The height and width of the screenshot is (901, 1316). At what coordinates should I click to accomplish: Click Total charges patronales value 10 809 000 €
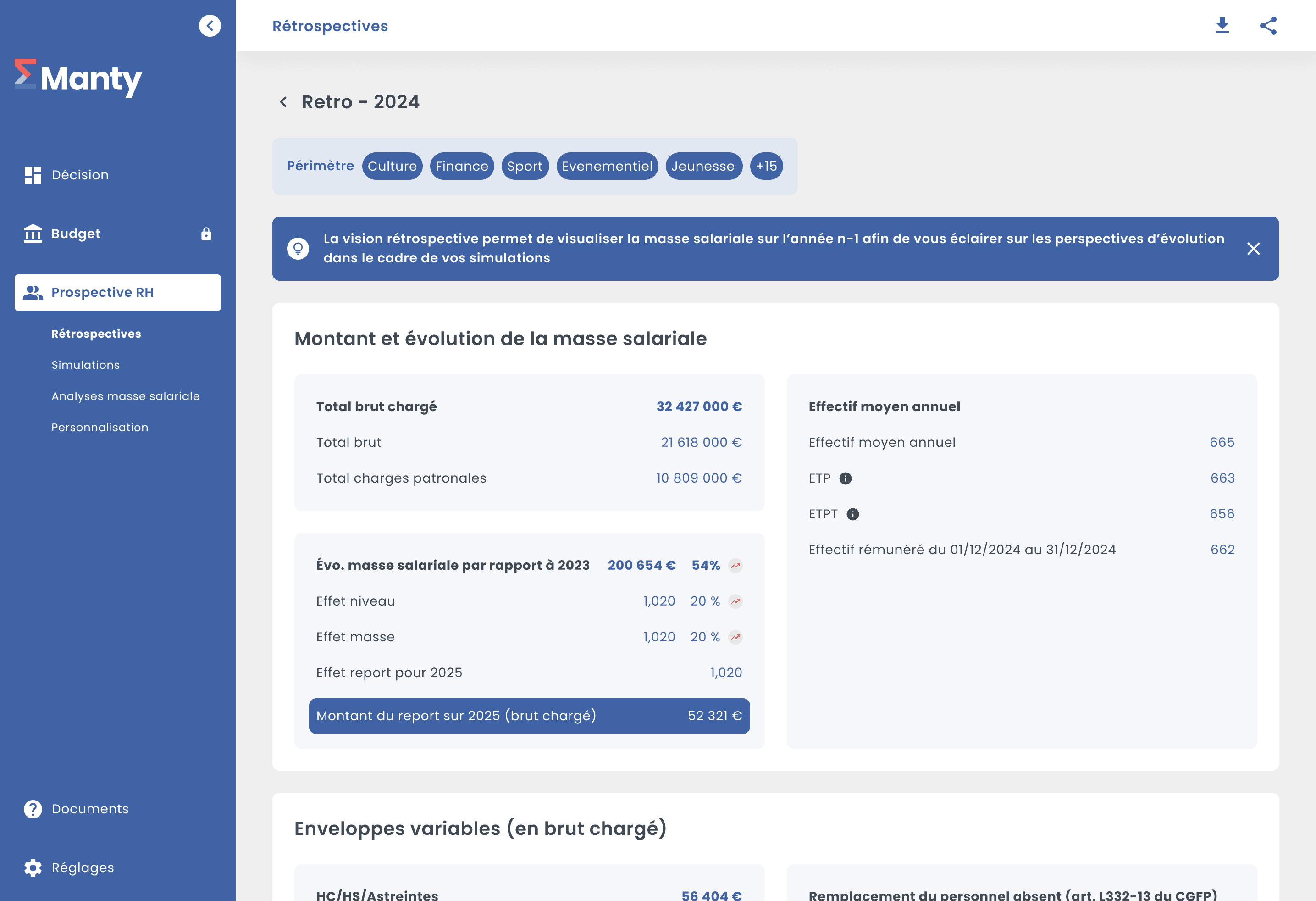699,478
